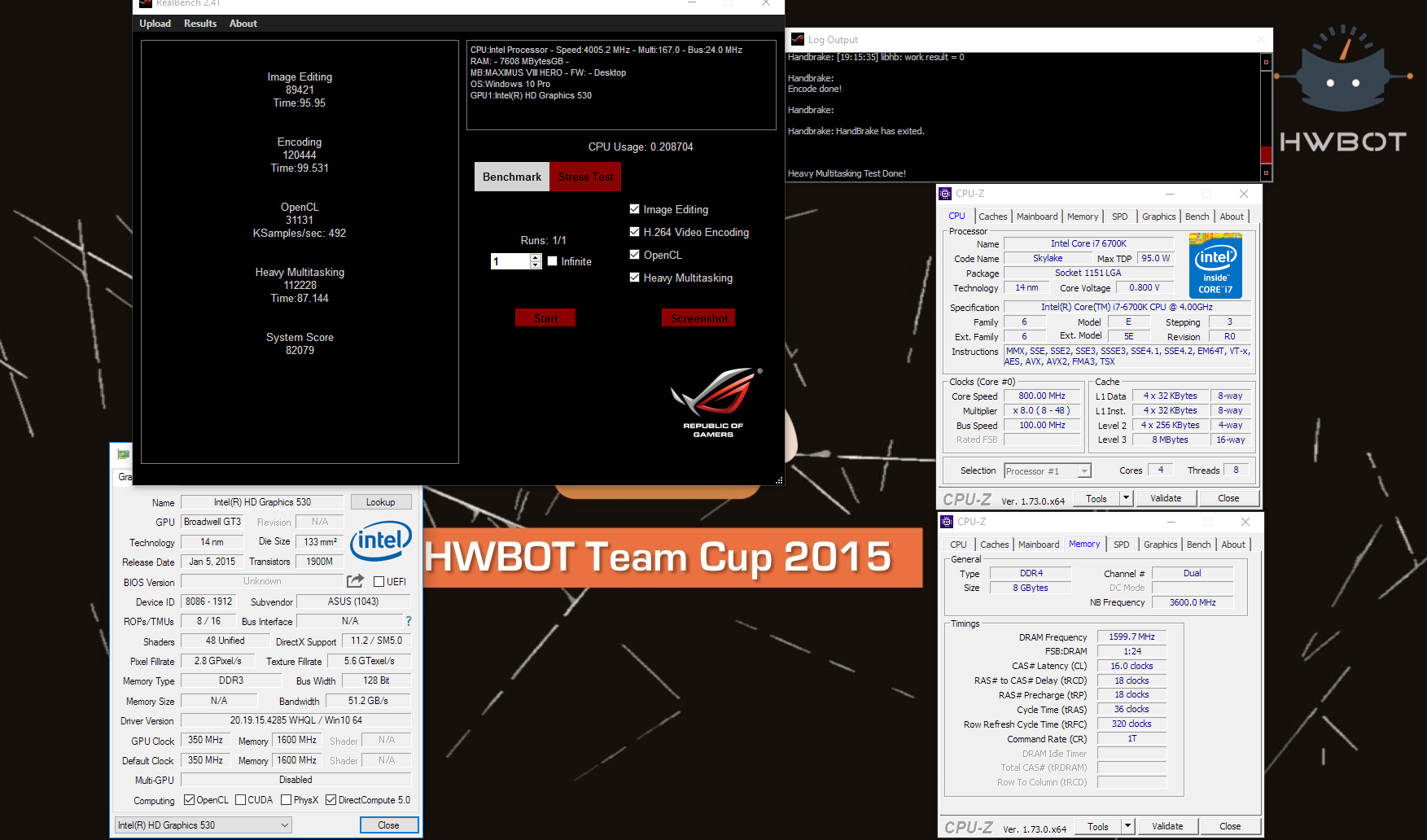The height and width of the screenshot is (840, 1427).
Task: Click the Log Output scrollbar down arrow
Action: point(1266,173)
